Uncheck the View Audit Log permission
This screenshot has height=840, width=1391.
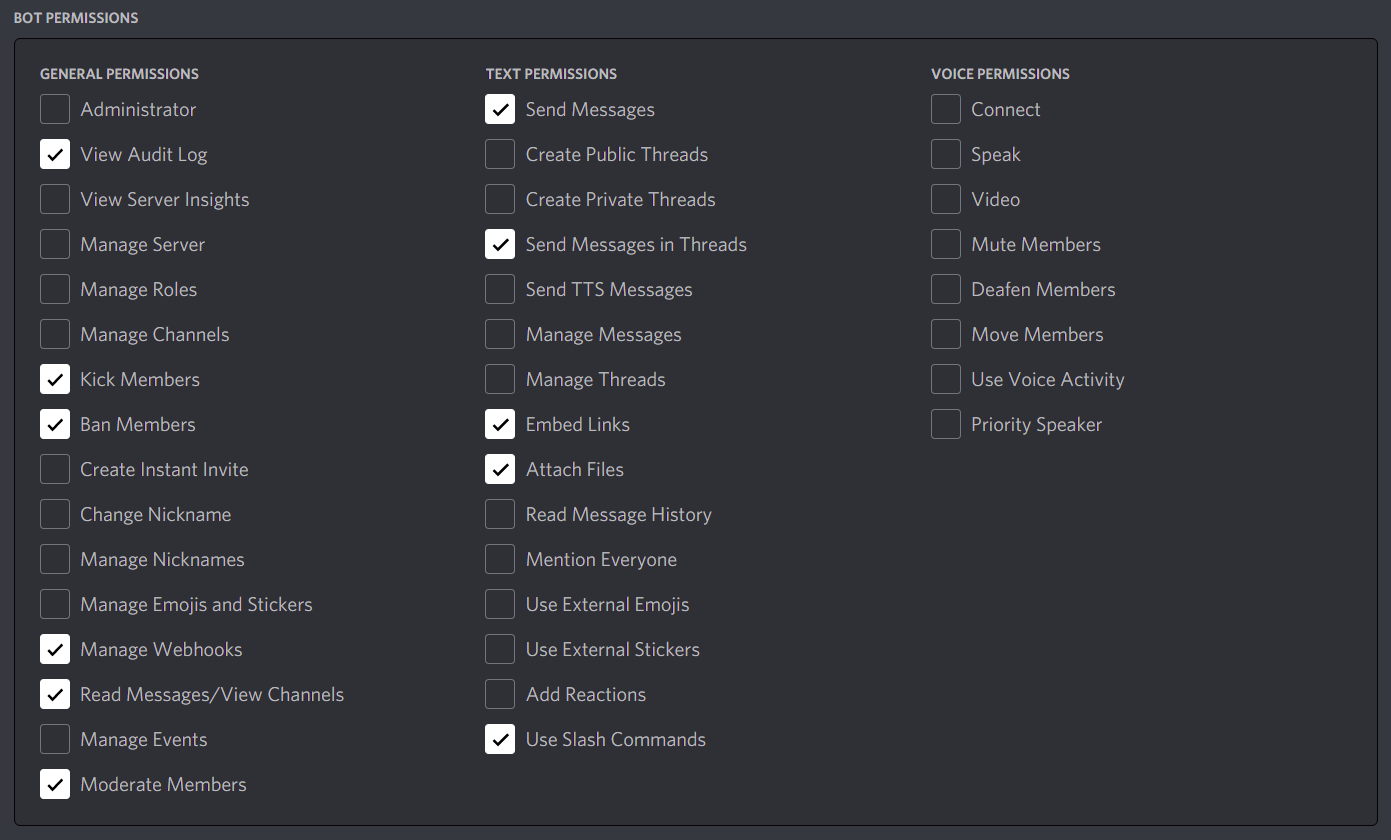coord(55,154)
